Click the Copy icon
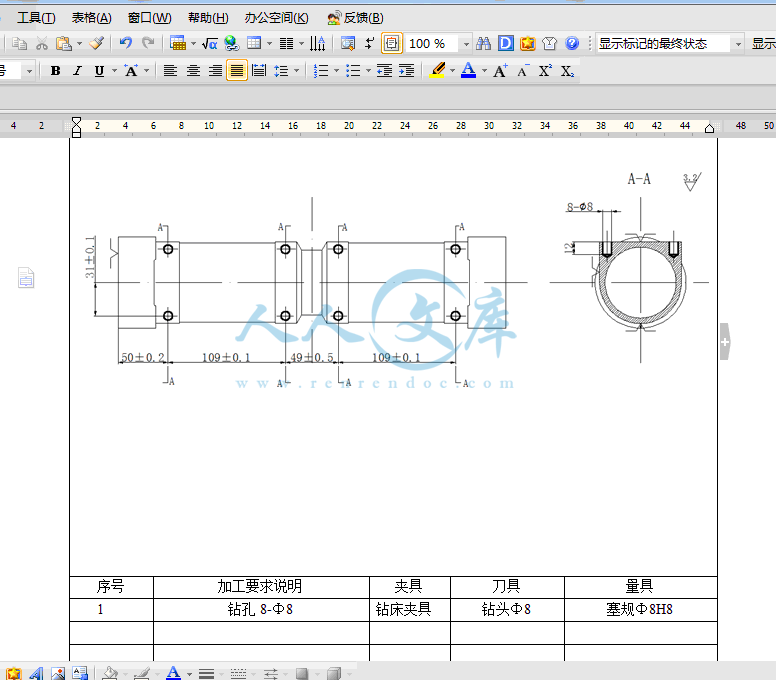 point(19,44)
